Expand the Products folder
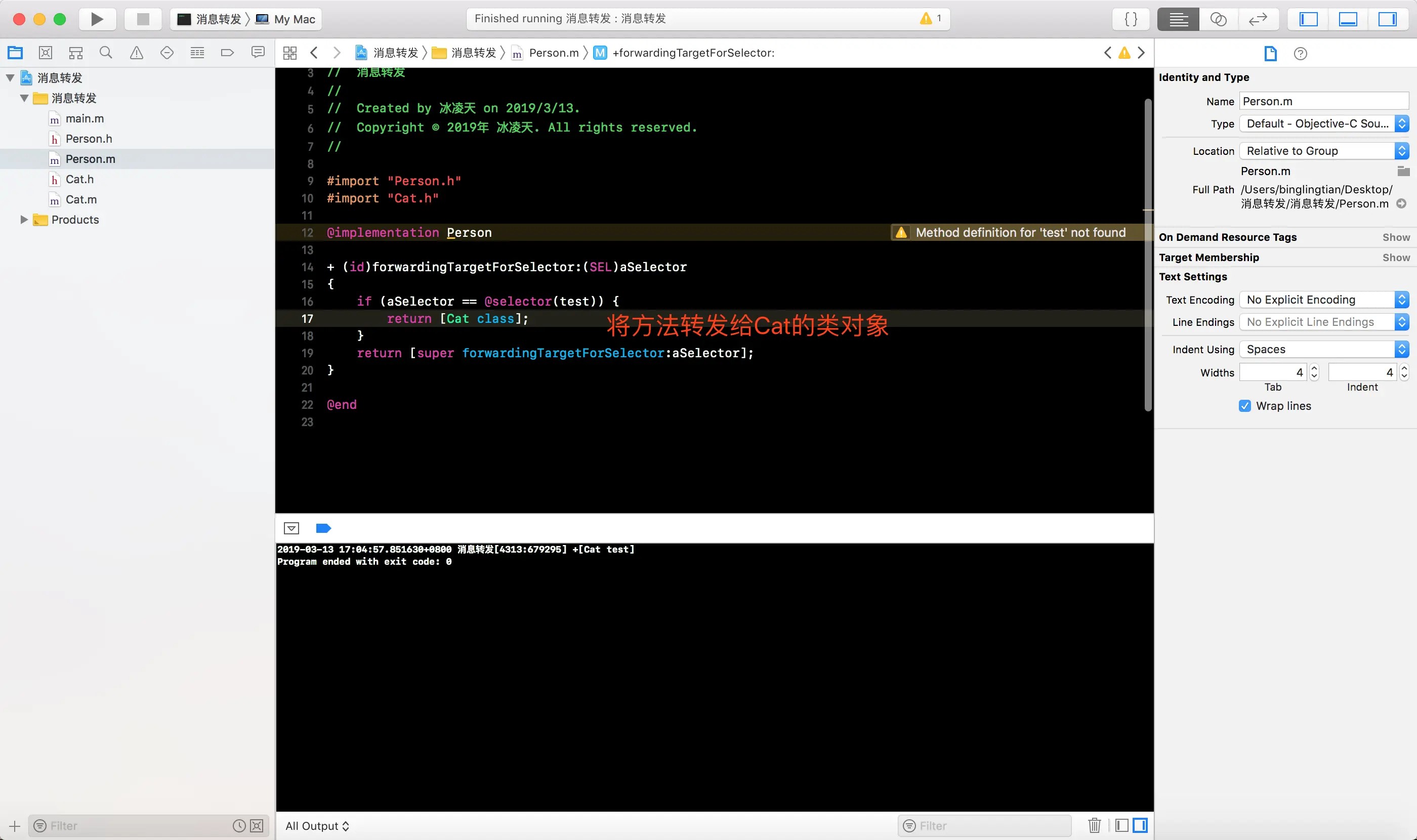 coord(24,220)
